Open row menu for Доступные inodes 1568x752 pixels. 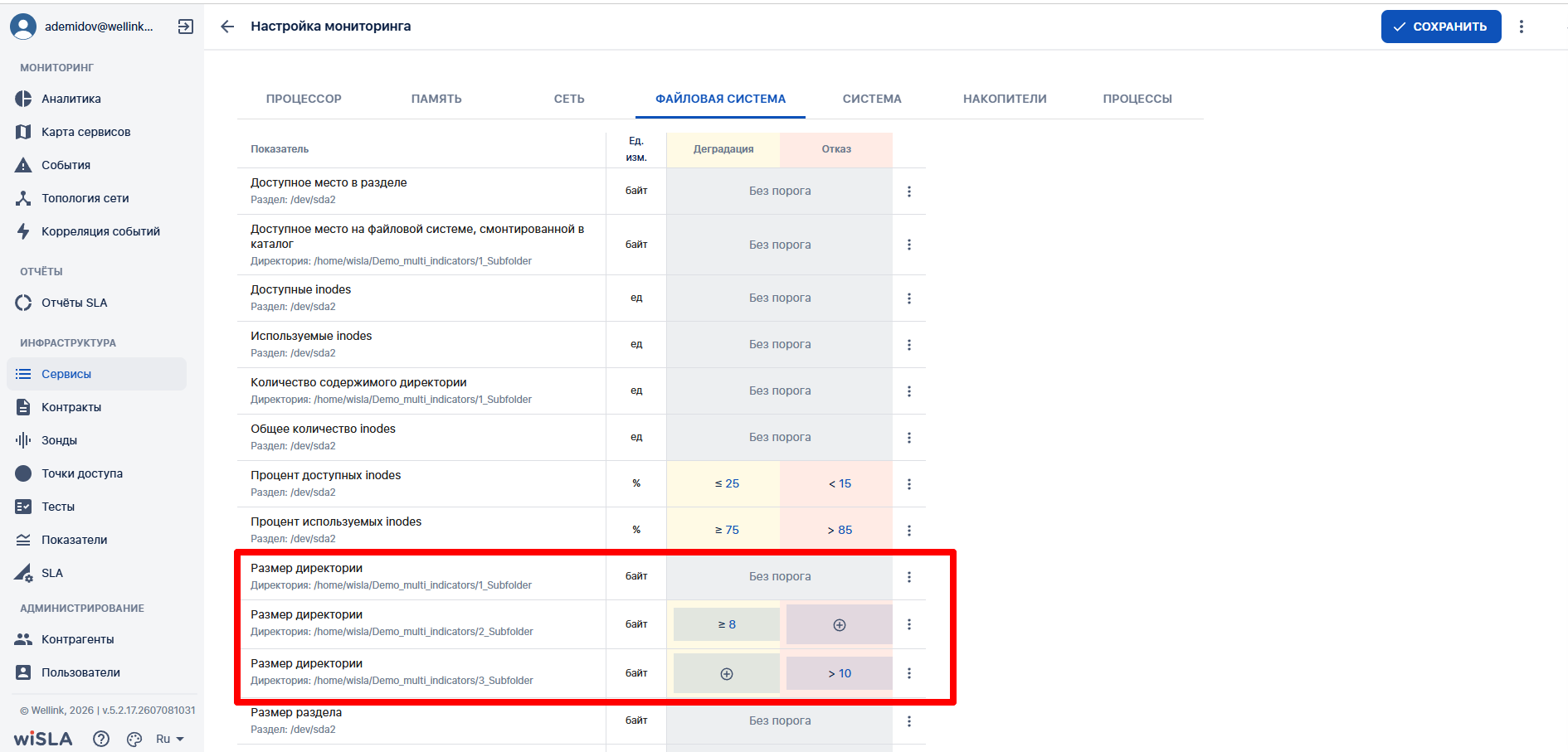pos(909,298)
